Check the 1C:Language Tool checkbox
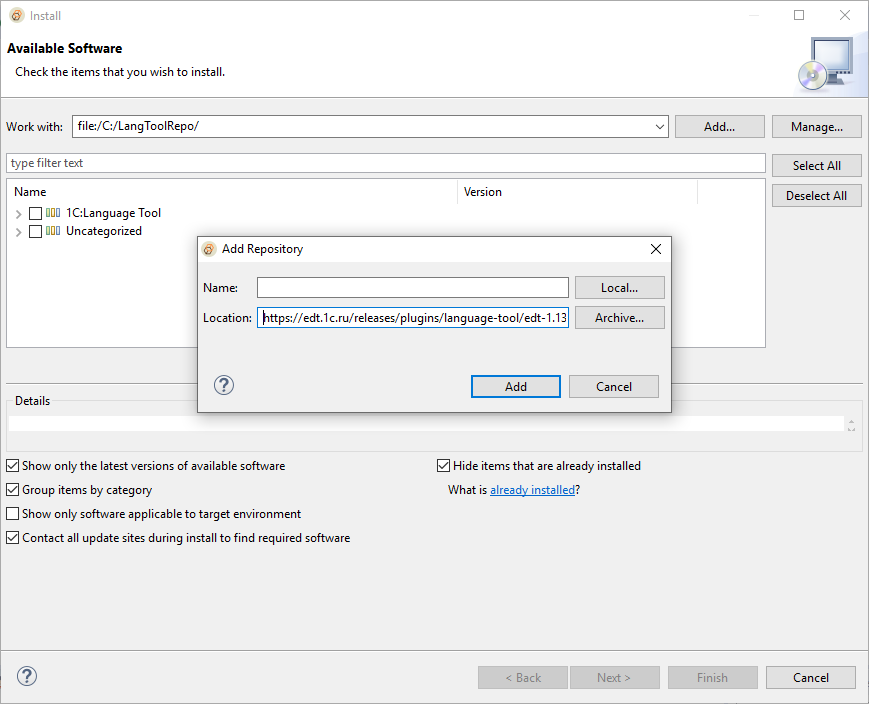 coord(36,213)
